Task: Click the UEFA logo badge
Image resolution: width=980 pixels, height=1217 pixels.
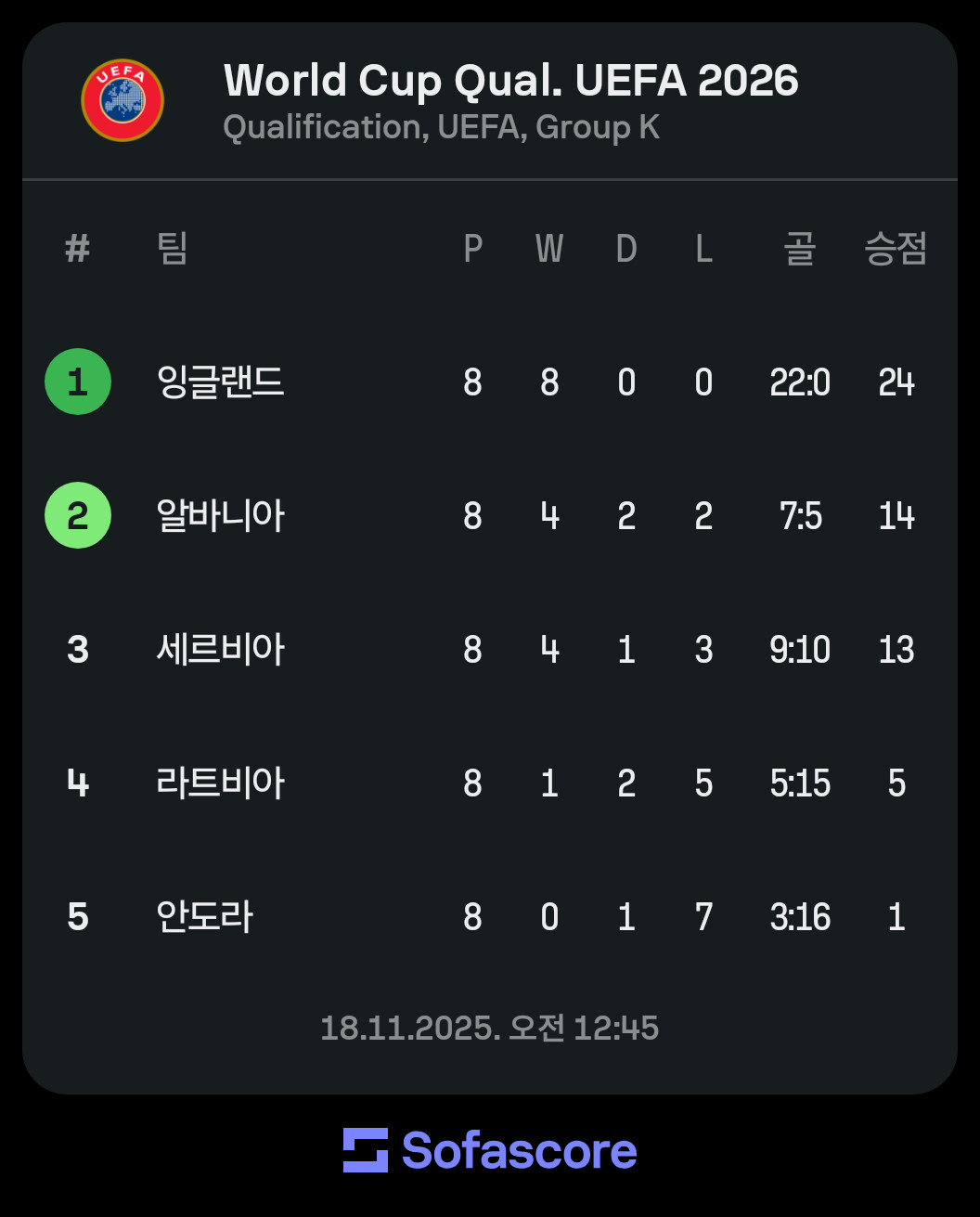Action: pos(122,100)
